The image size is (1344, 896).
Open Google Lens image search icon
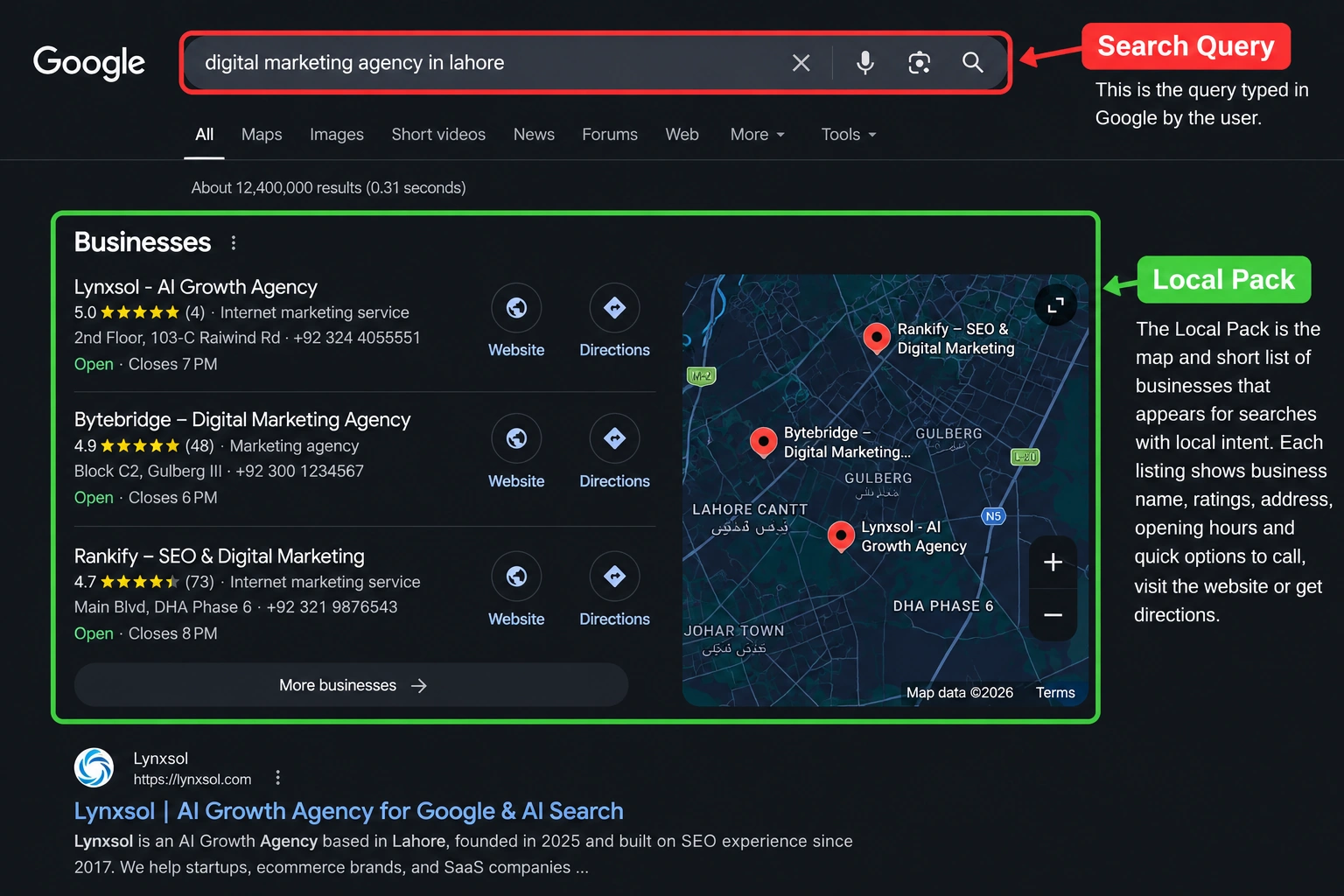919,63
